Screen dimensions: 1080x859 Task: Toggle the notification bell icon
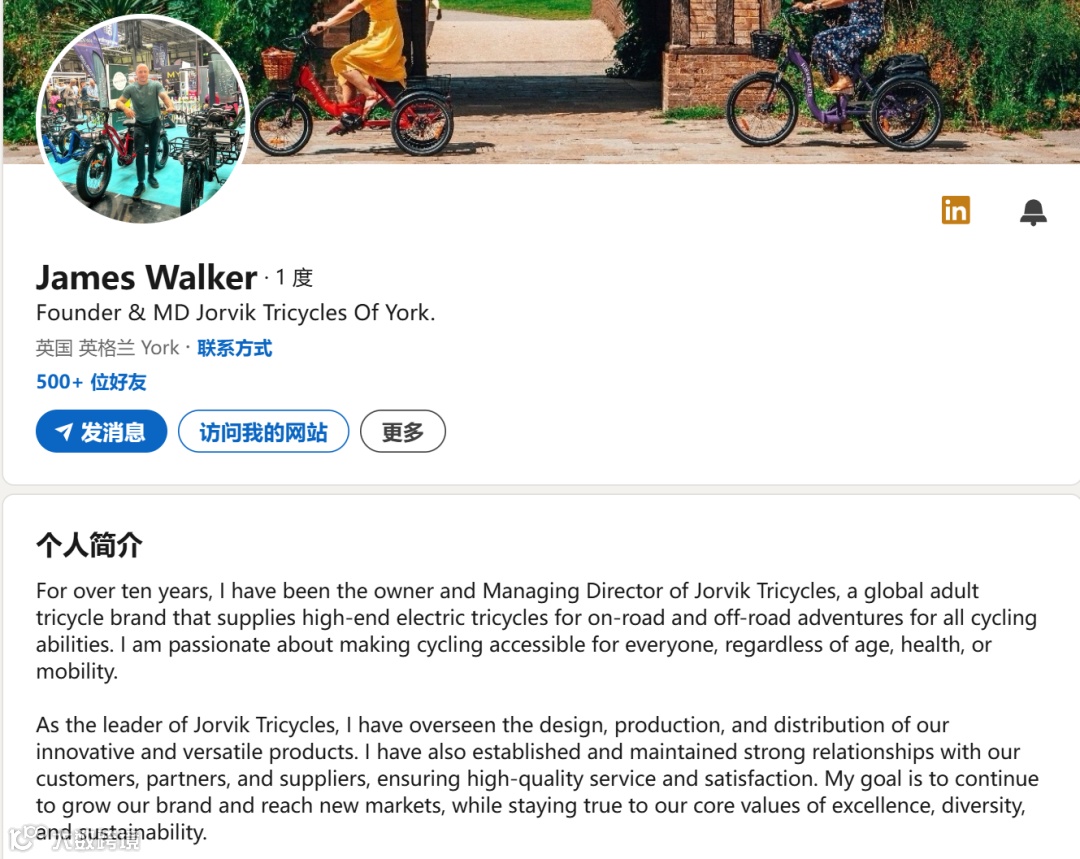pyautogui.click(x=1033, y=212)
